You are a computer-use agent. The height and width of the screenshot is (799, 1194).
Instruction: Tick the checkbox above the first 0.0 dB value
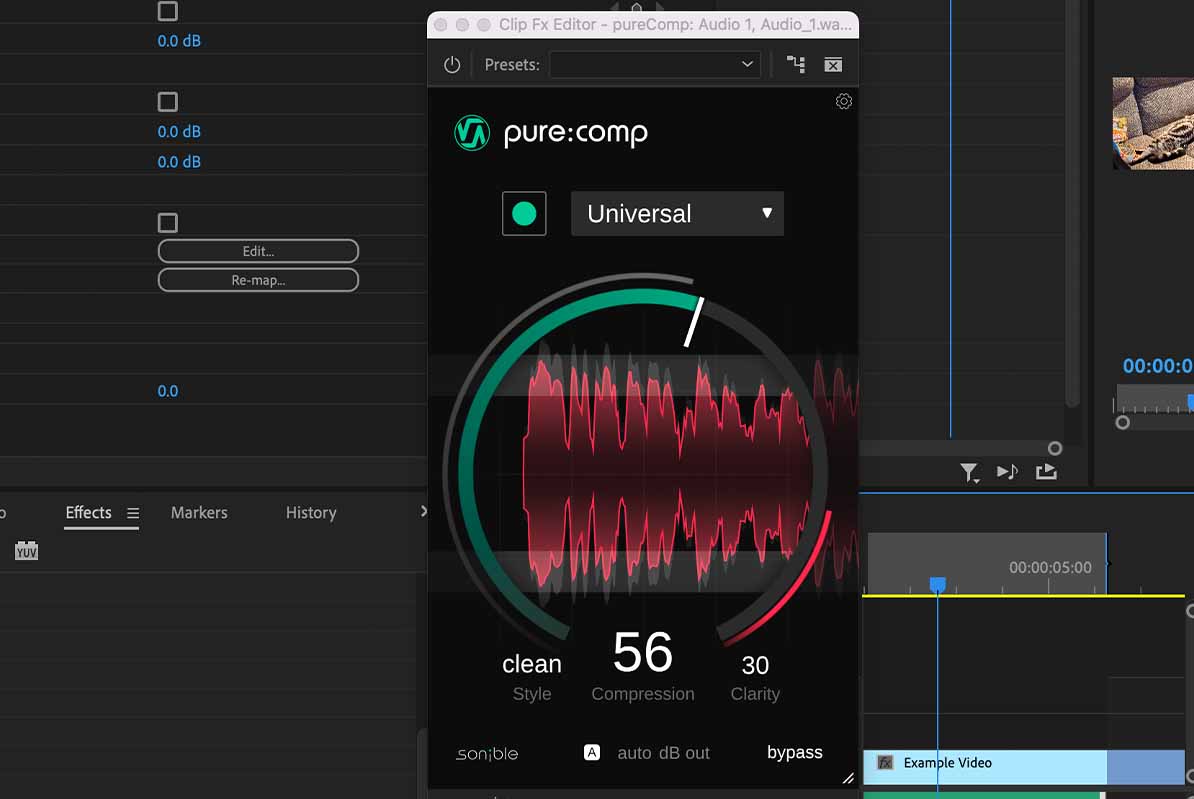[x=168, y=11]
